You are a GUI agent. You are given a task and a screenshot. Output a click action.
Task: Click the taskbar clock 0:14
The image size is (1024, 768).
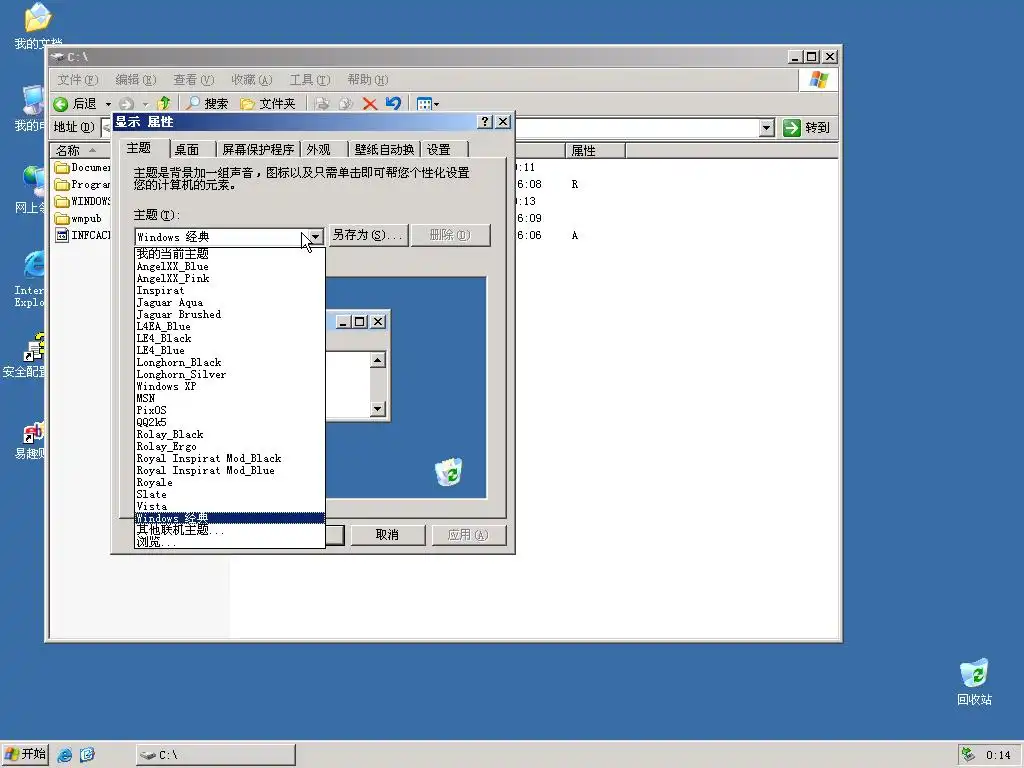(998, 755)
